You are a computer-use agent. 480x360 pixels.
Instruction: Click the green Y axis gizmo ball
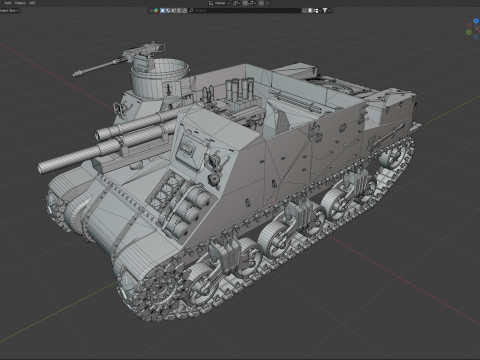coord(469,32)
